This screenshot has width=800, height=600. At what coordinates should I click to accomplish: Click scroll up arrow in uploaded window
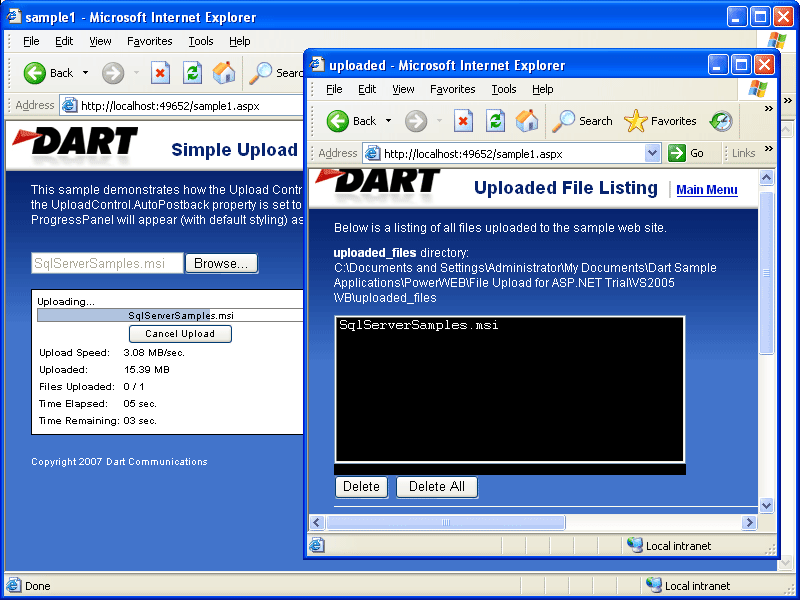click(766, 178)
